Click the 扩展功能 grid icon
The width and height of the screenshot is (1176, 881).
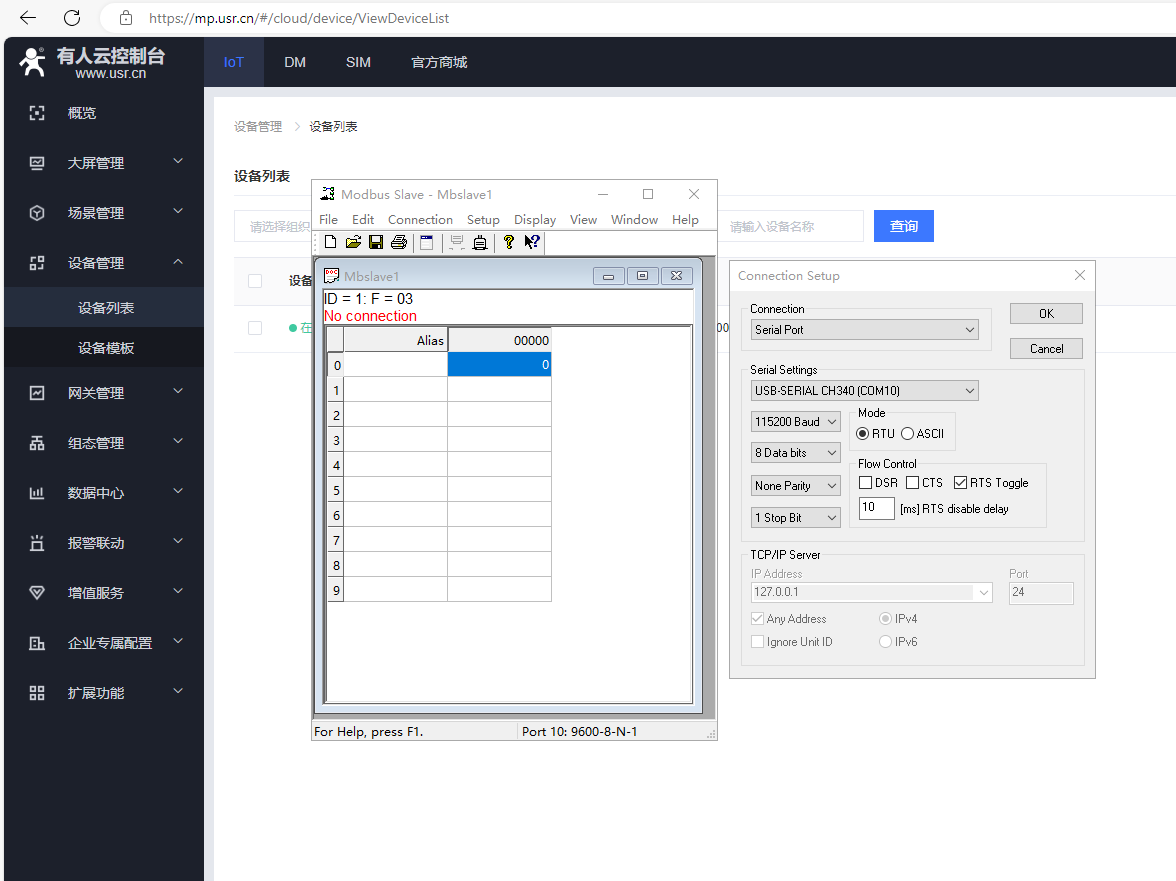(37, 693)
